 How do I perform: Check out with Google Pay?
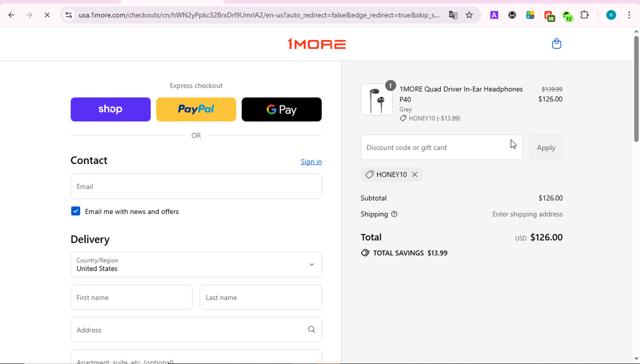coord(282,109)
